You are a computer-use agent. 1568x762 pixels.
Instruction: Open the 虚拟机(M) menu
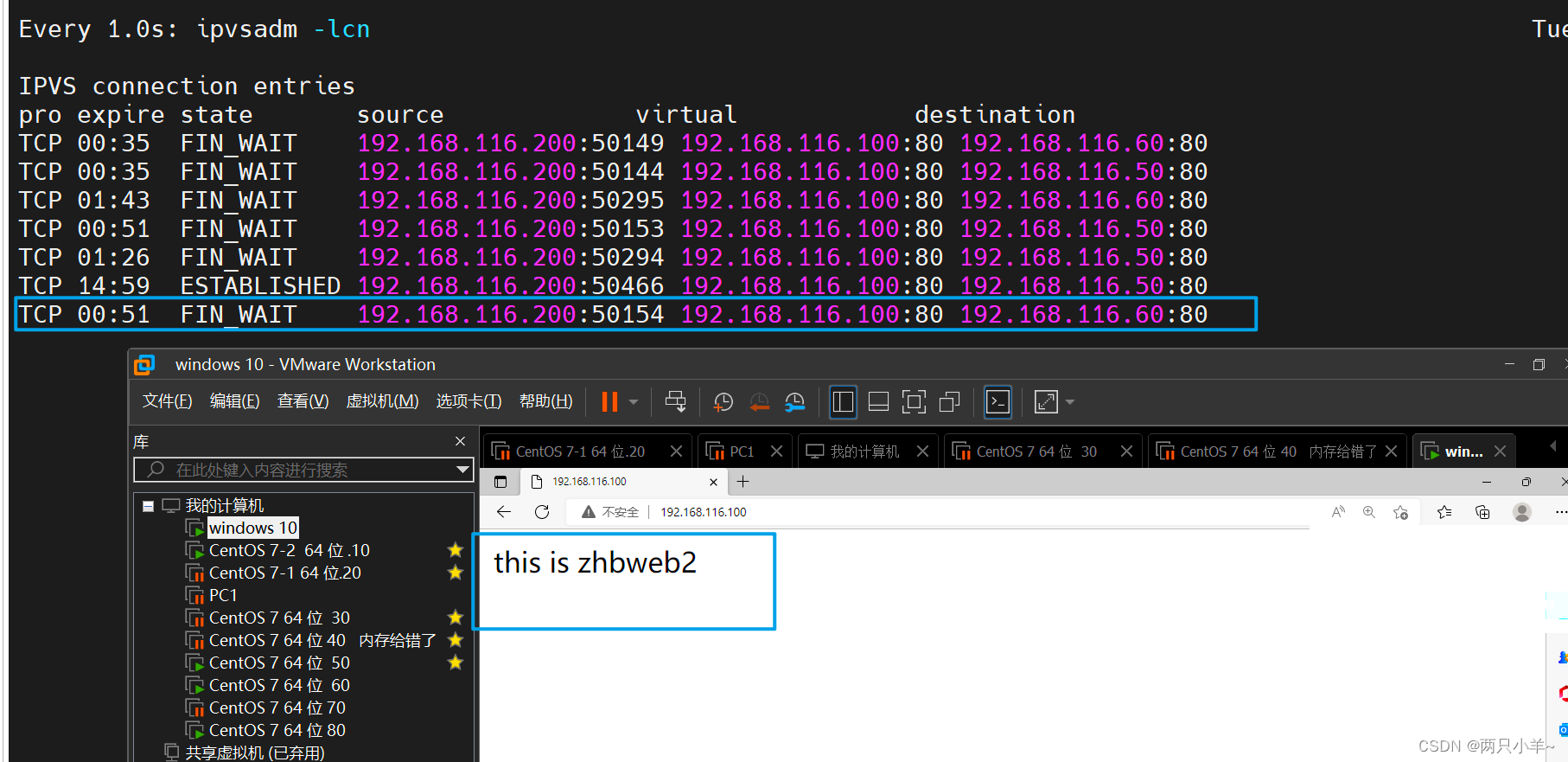(x=382, y=401)
